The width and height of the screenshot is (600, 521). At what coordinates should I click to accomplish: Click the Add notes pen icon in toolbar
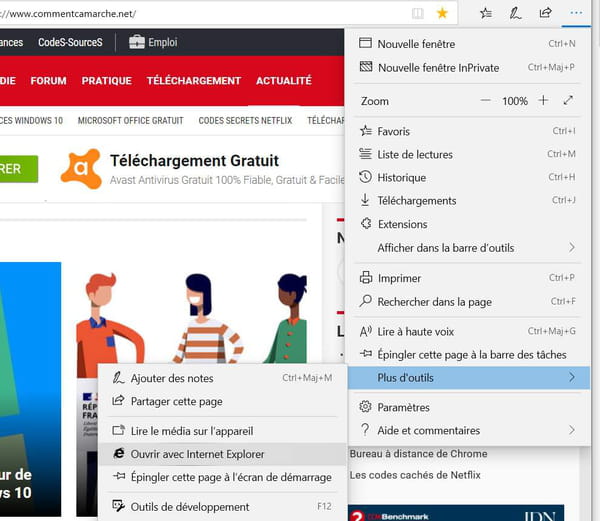[515, 13]
